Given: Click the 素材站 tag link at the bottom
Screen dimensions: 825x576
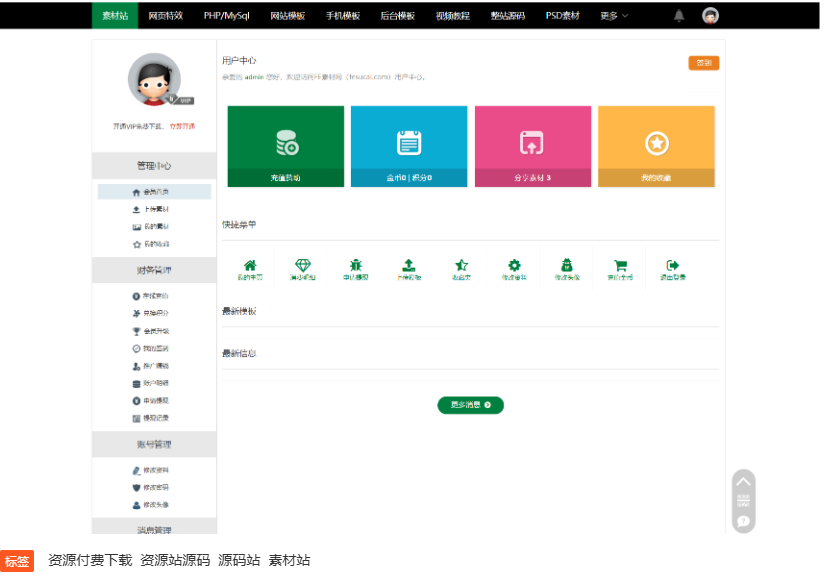Looking at the screenshot, I should pos(294,560).
